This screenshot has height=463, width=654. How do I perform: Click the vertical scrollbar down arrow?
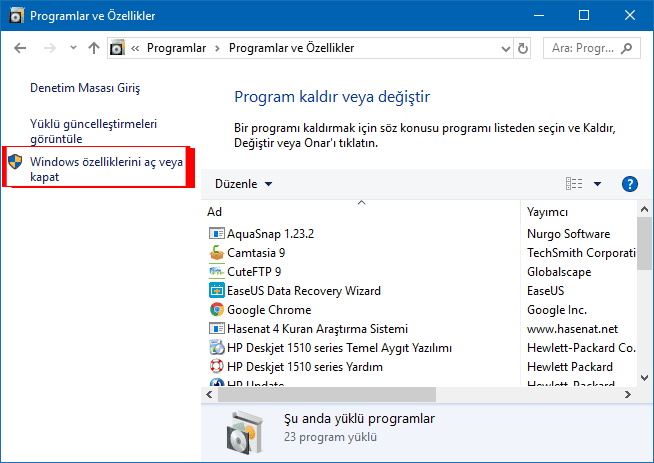(x=644, y=378)
